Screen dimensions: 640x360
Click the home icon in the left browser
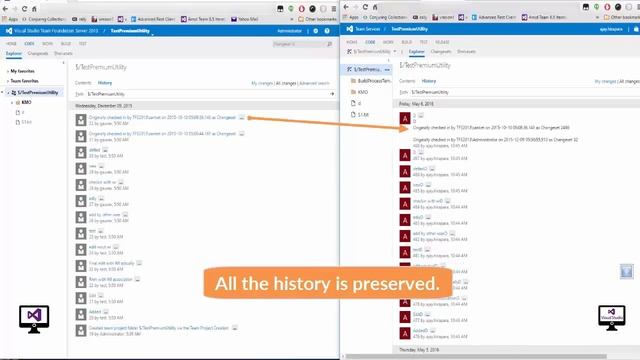tap(34, 8)
